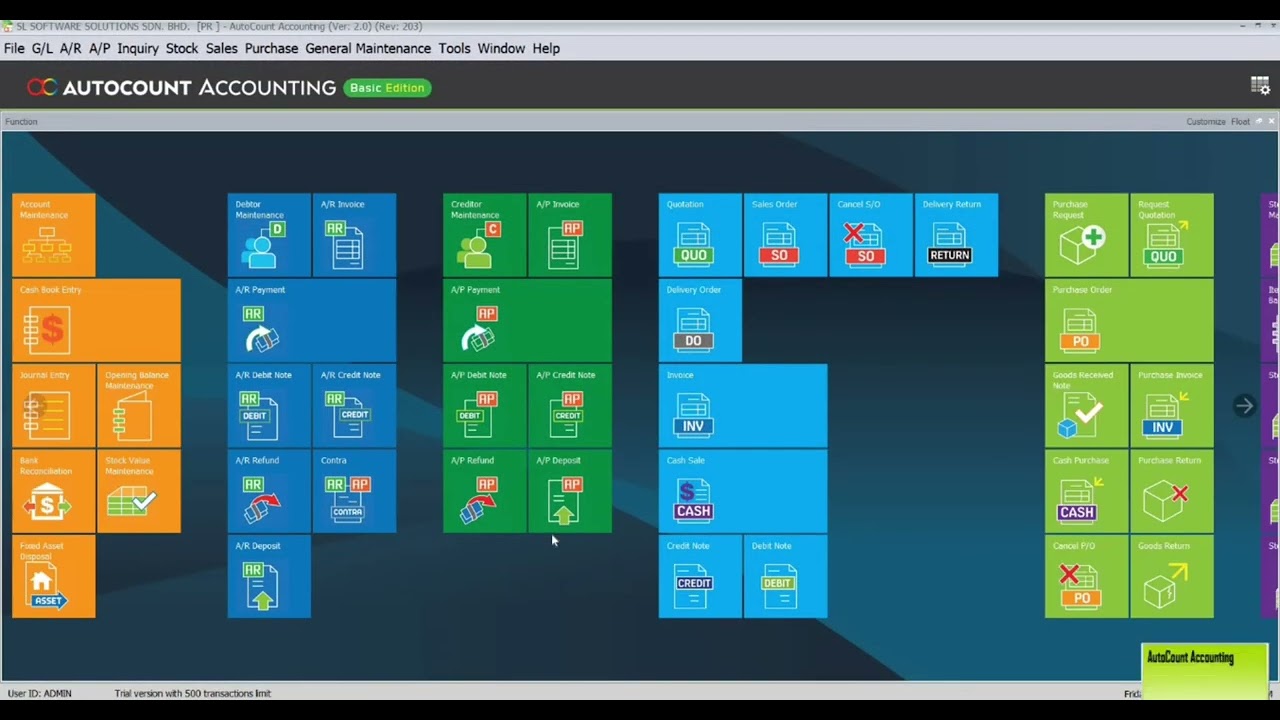Viewport: 1280px width, 720px height.
Task: Open the Purchase Invoice tile
Action: tap(1172, 405)
